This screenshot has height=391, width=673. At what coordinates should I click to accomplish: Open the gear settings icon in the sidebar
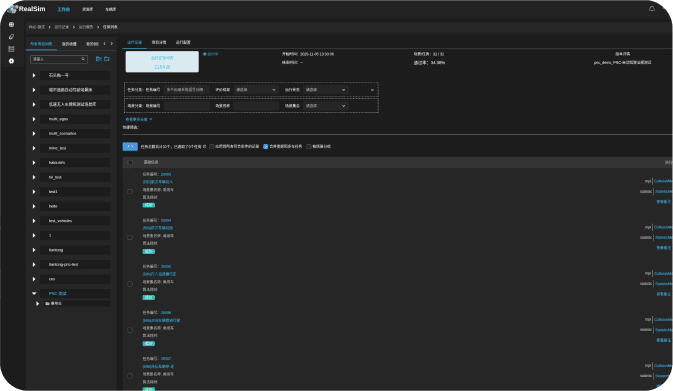(12, 61)
